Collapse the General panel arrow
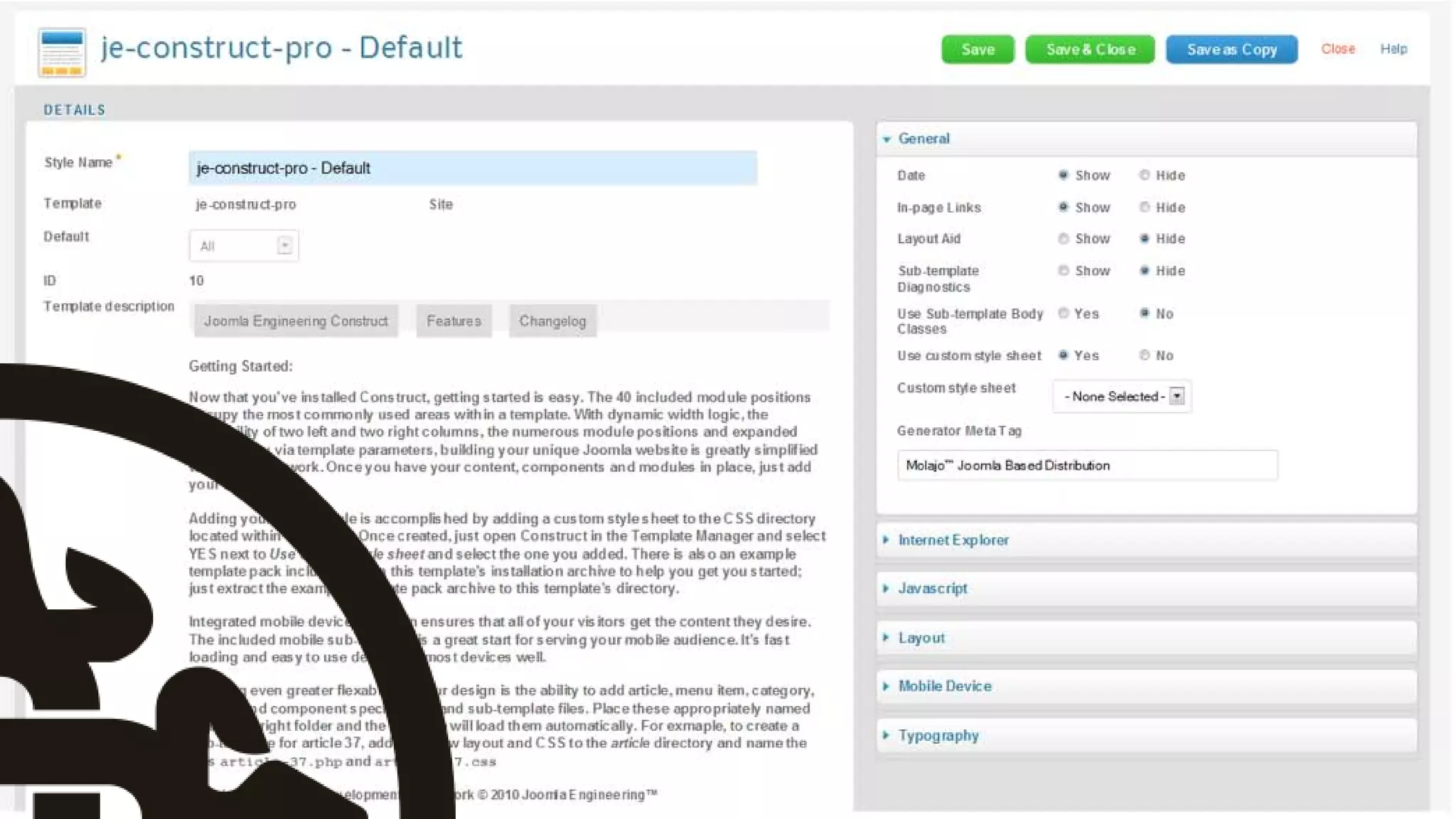The image size is (1456, 819). [x=887, y=139]
